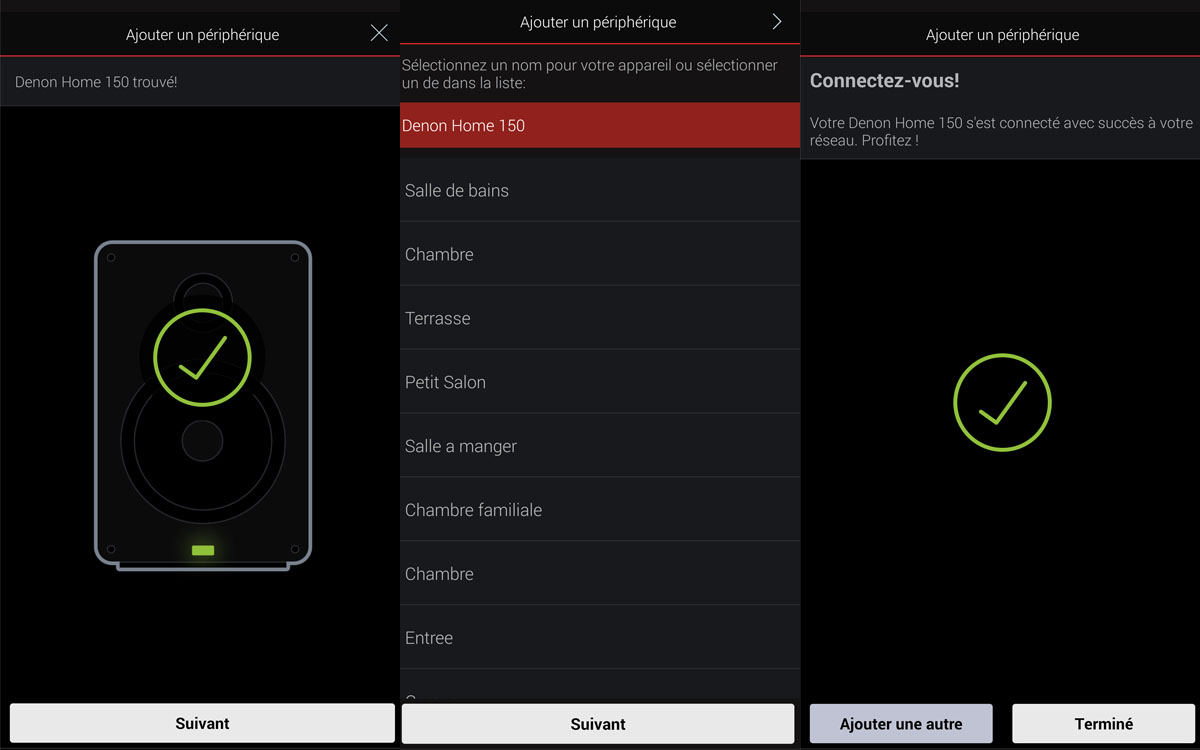This screenshot has width=1200, height=750.
Task: Choose Salle a manger from the list
Action: coord(600,446)
